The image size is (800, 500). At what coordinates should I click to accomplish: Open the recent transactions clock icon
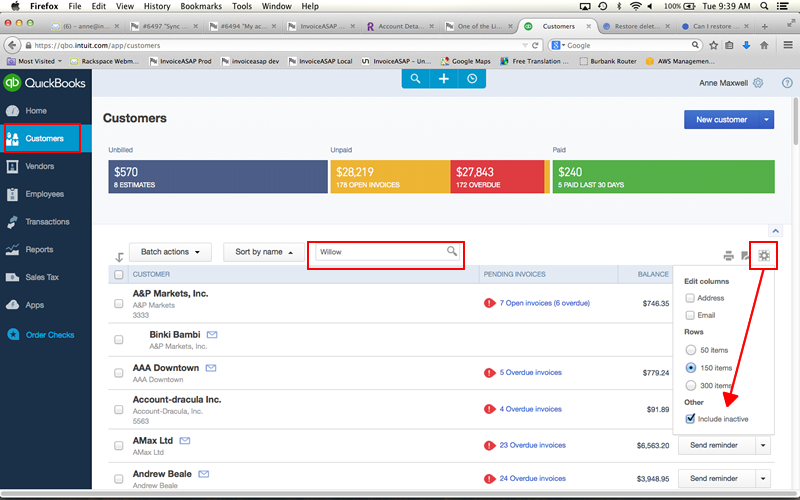(472, 79)
